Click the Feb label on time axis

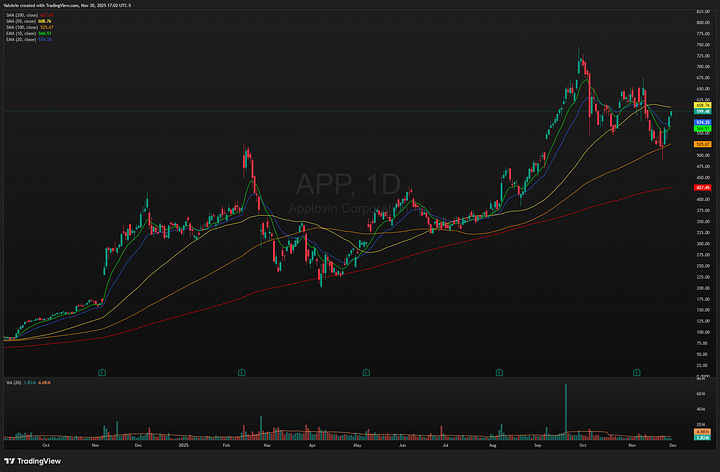click(226, 445)
